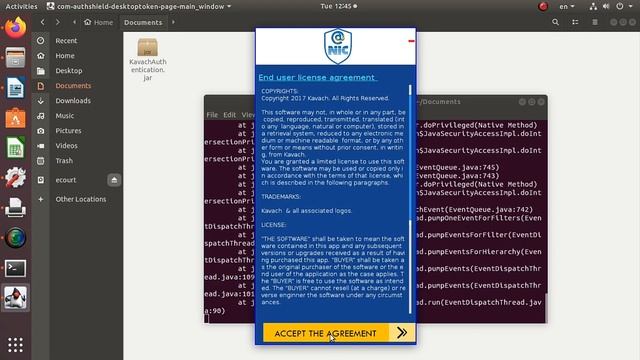Select KavachAuthentication.jar file
640x360 pixels.
pos(147,59)
